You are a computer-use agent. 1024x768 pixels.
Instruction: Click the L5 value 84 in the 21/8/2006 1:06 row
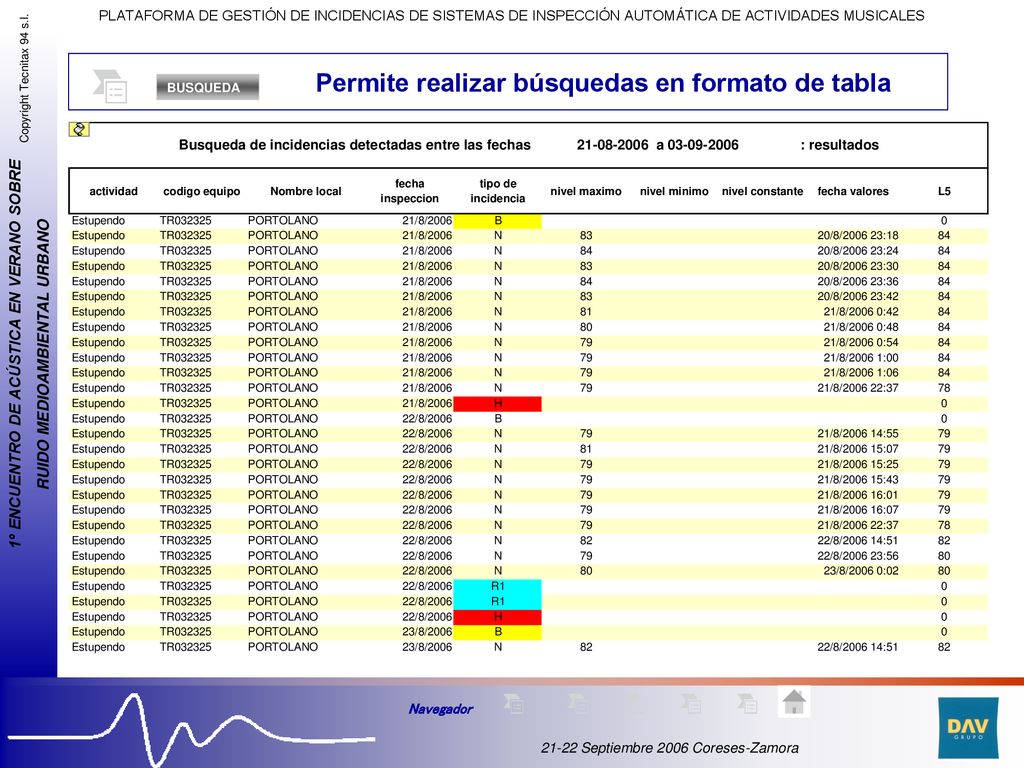pyautogui.click(x=944, y=373)
